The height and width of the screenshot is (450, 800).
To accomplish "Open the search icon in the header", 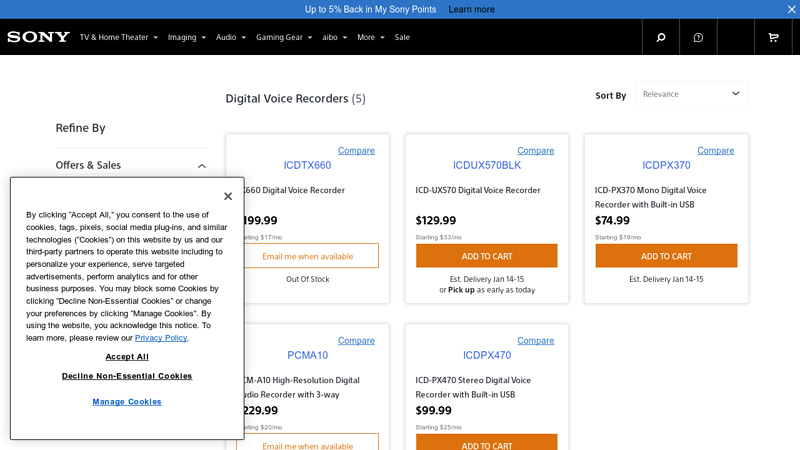I will point(661,37).
